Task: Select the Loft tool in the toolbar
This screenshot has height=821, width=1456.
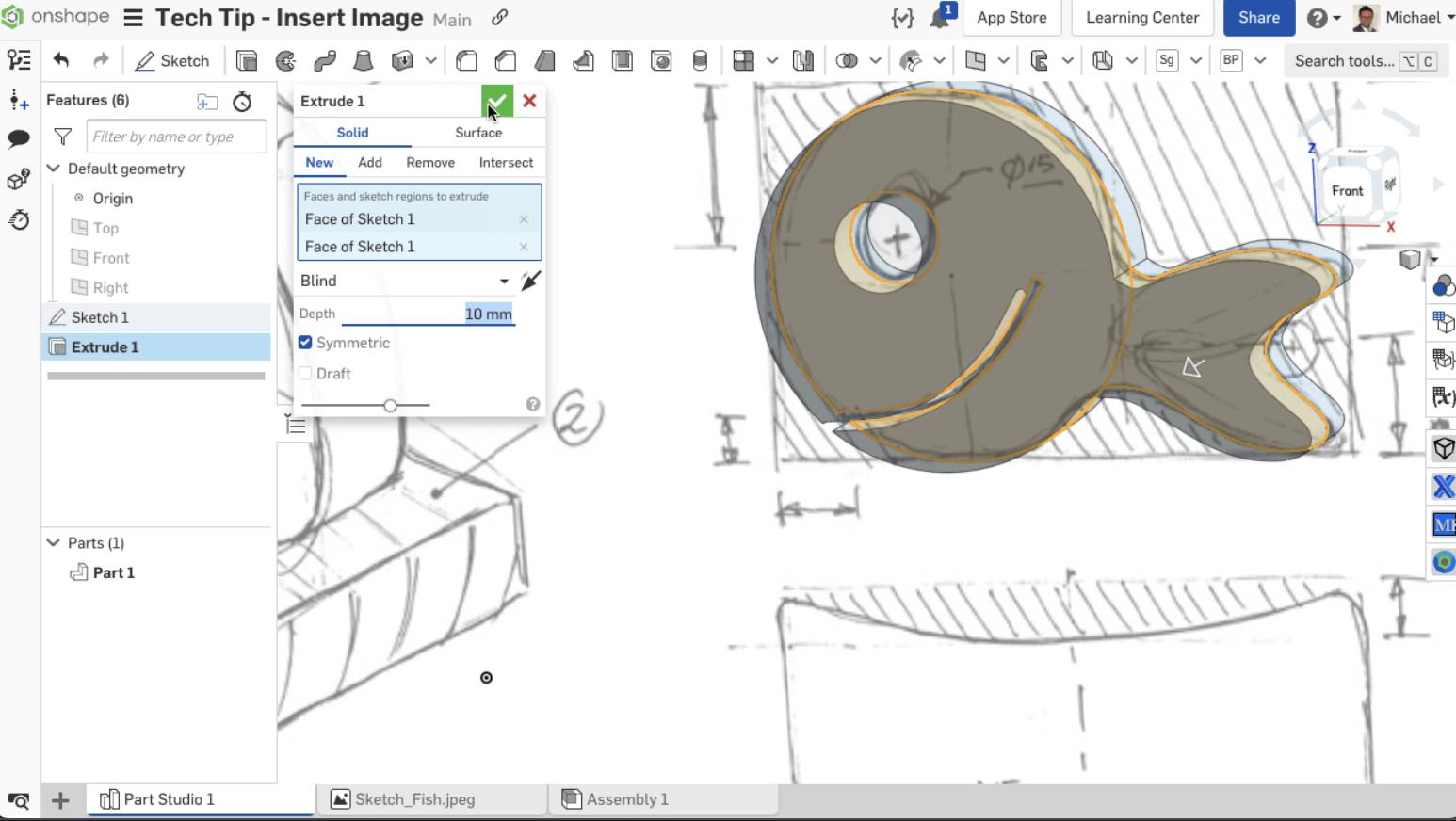Action: pyautogui.click(x=363, y=61)
